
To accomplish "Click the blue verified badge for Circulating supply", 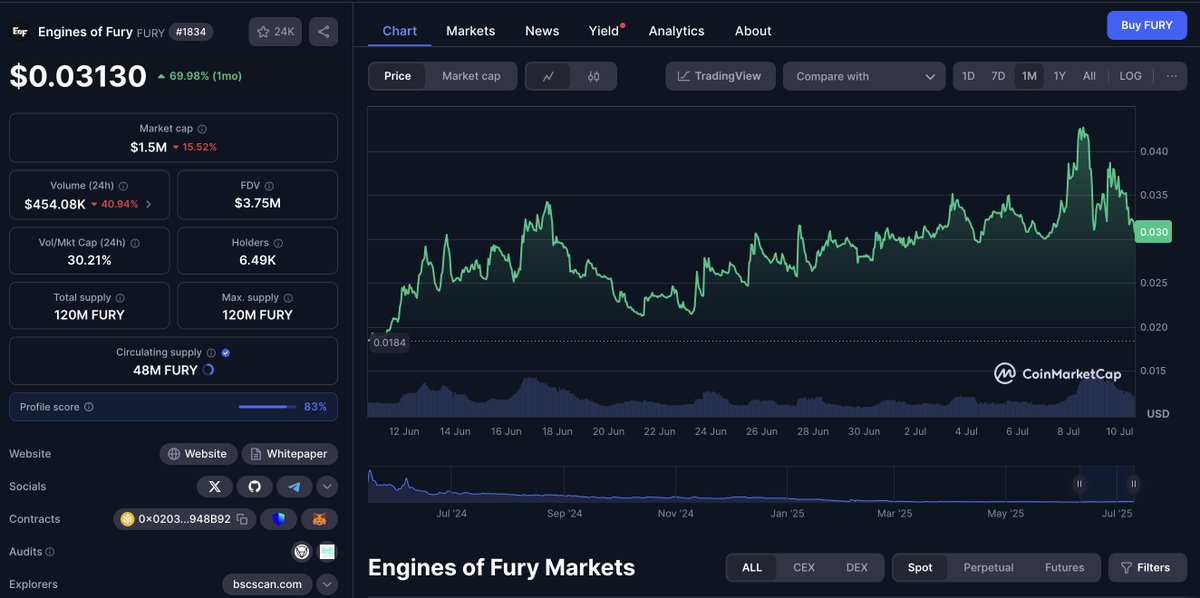I will (225, 353).
